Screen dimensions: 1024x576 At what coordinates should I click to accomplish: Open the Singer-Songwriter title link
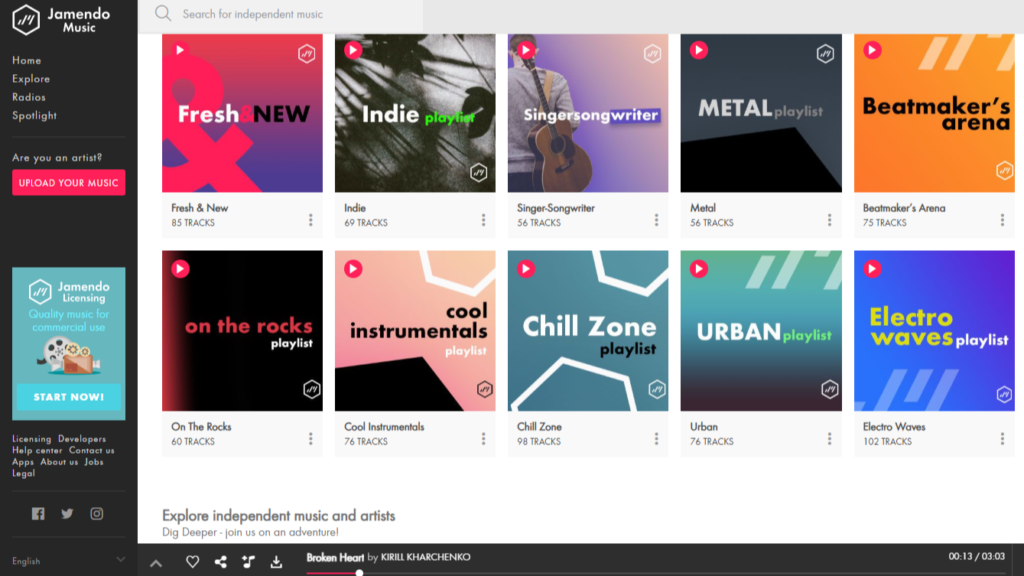point(556,208)
